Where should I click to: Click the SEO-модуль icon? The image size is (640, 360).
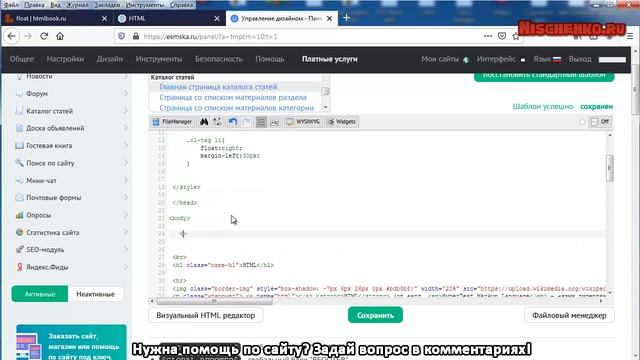pos(19,249)
